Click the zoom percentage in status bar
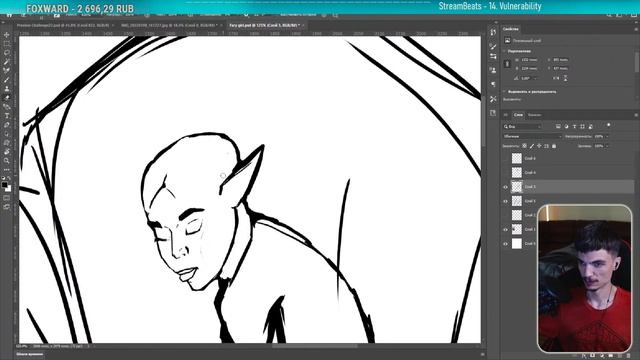The height and width of the screenshot is (360, 640). (x=21, y=346)
